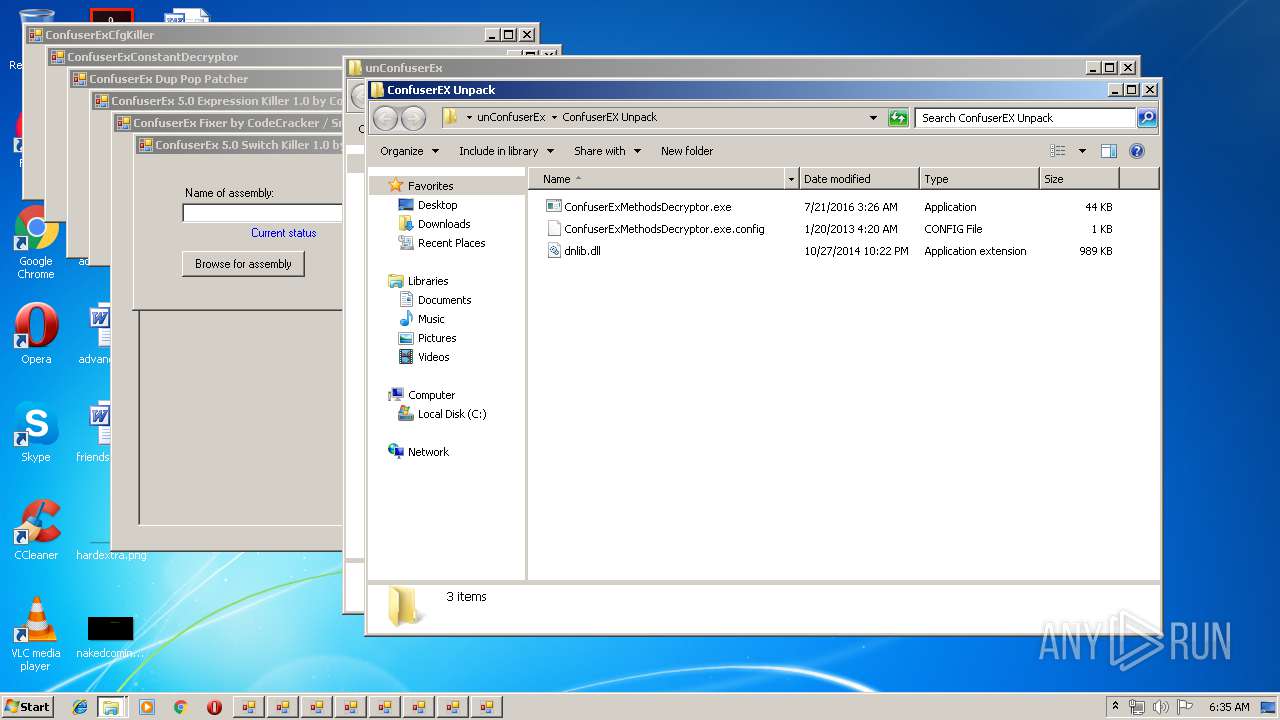Open Desktop in Favorites
This screenshot has width=1280, height=720.
coord(437,205)
